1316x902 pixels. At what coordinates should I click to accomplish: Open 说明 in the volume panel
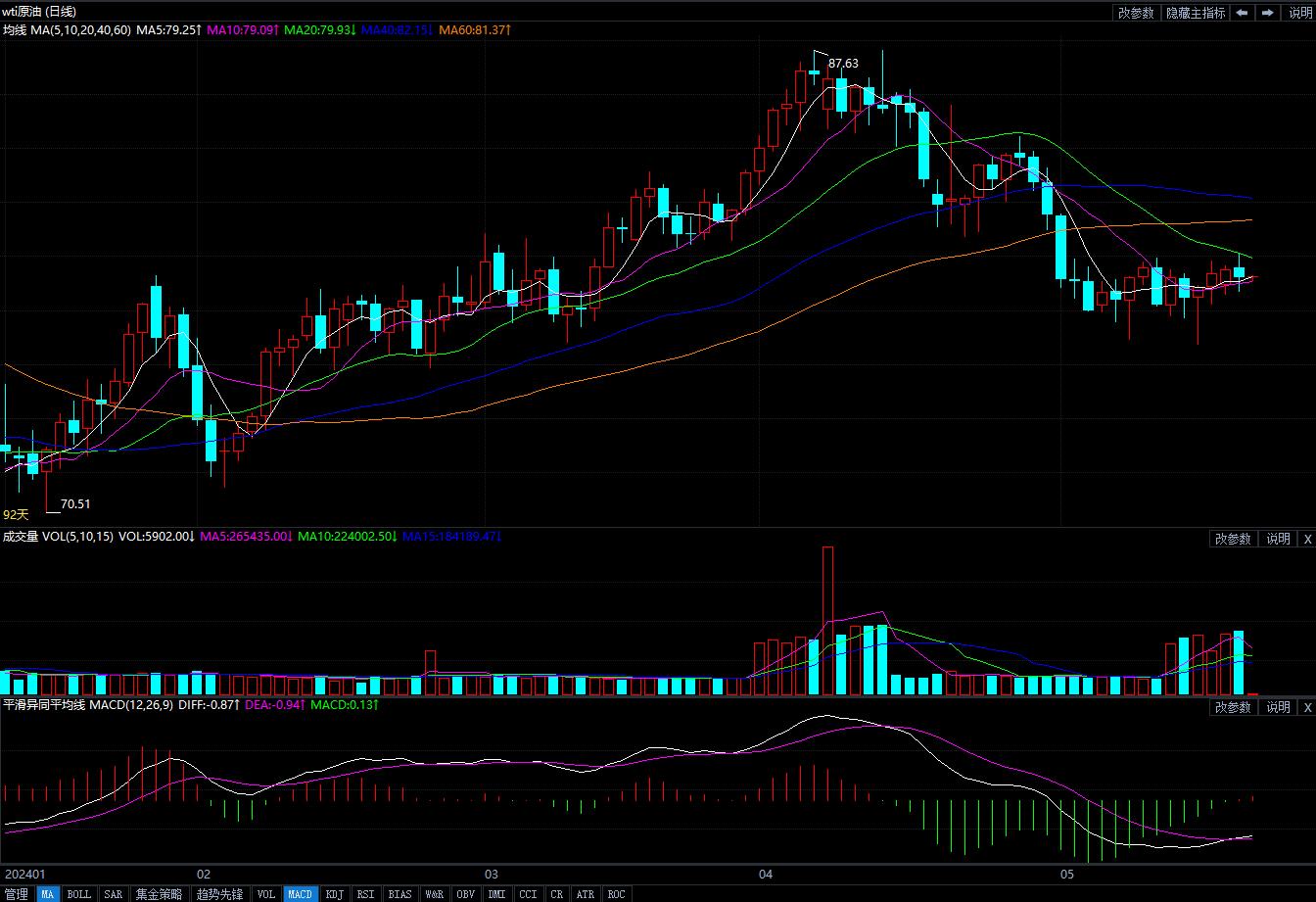[1278, 539]
